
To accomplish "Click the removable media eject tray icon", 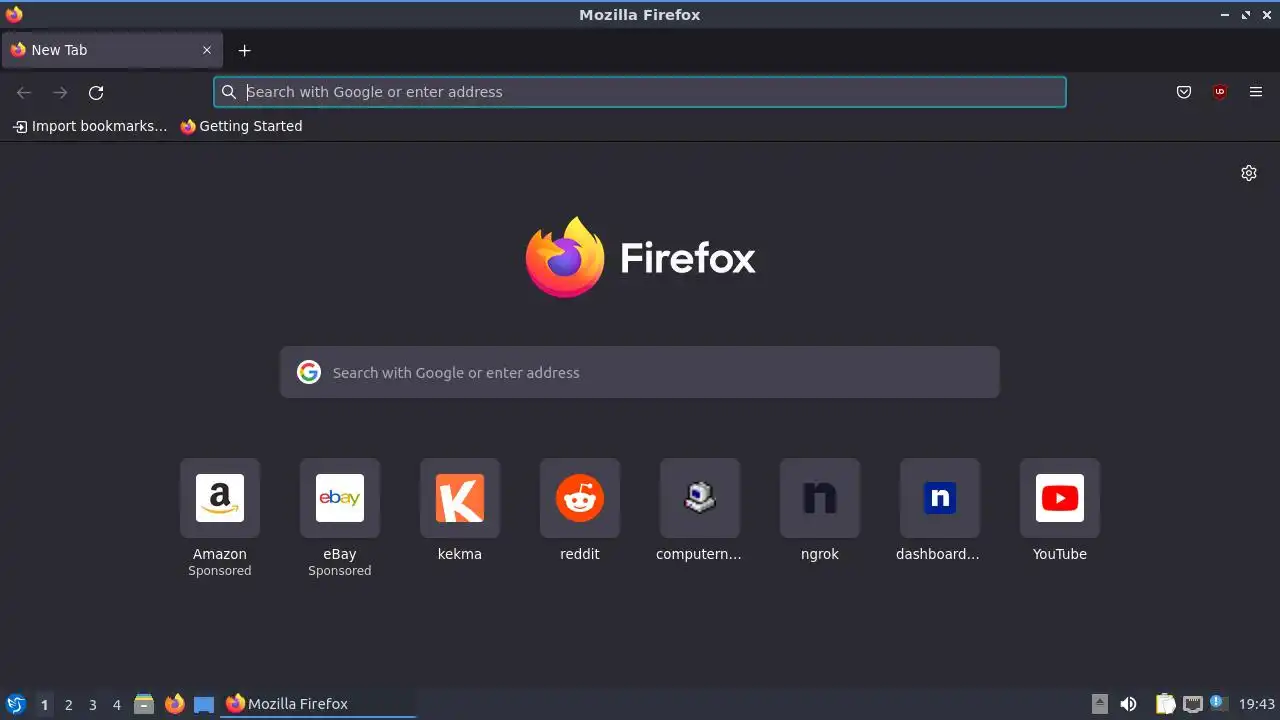I will [x=1100, y=704].
